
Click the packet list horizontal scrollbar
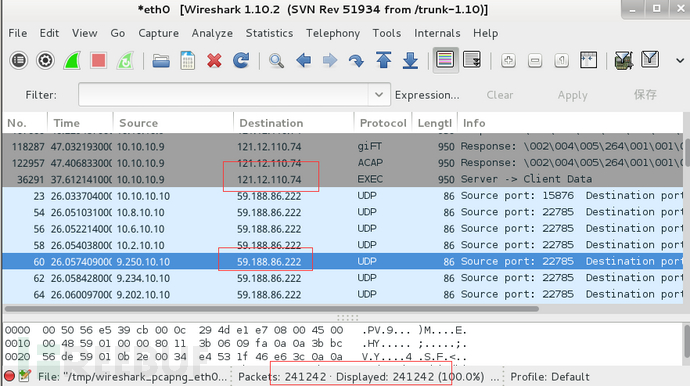[272, 309]
